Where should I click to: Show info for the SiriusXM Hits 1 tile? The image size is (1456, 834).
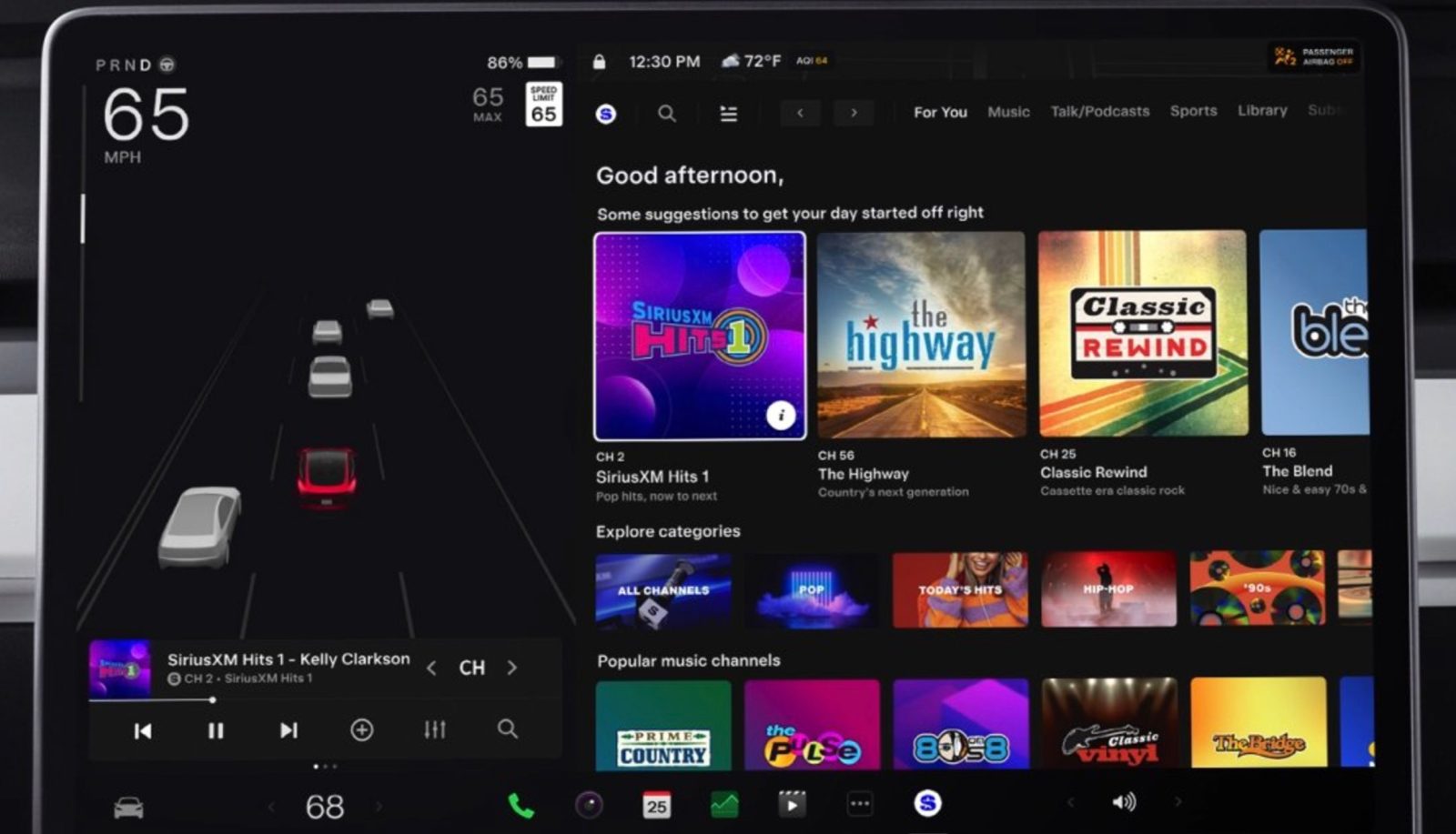(x=780, y=416)
